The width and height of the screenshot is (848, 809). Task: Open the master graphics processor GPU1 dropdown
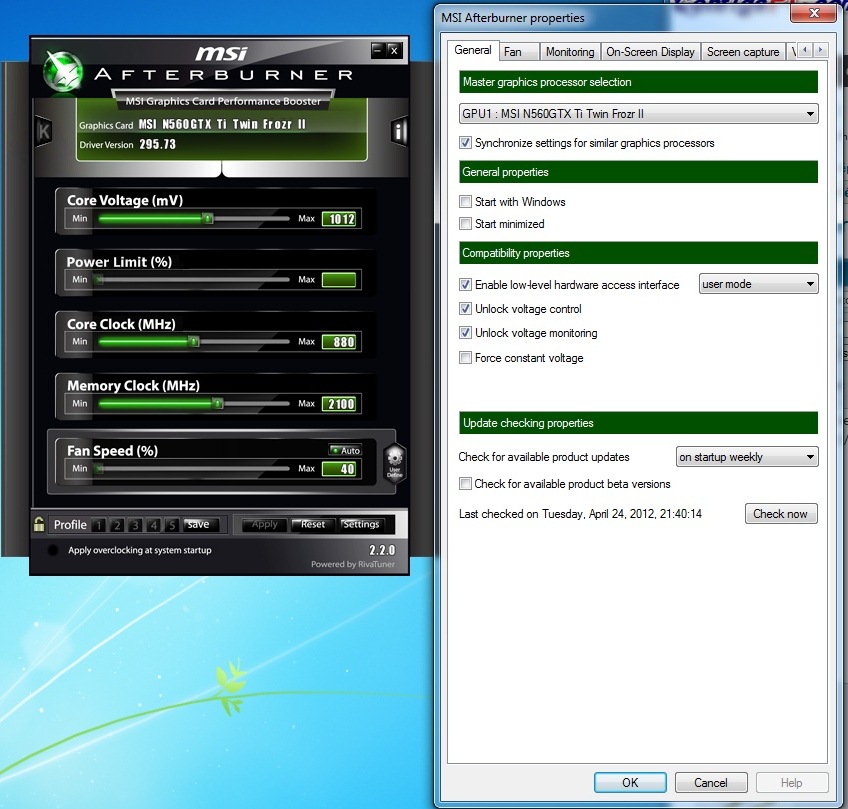click(x=638, y=114)
